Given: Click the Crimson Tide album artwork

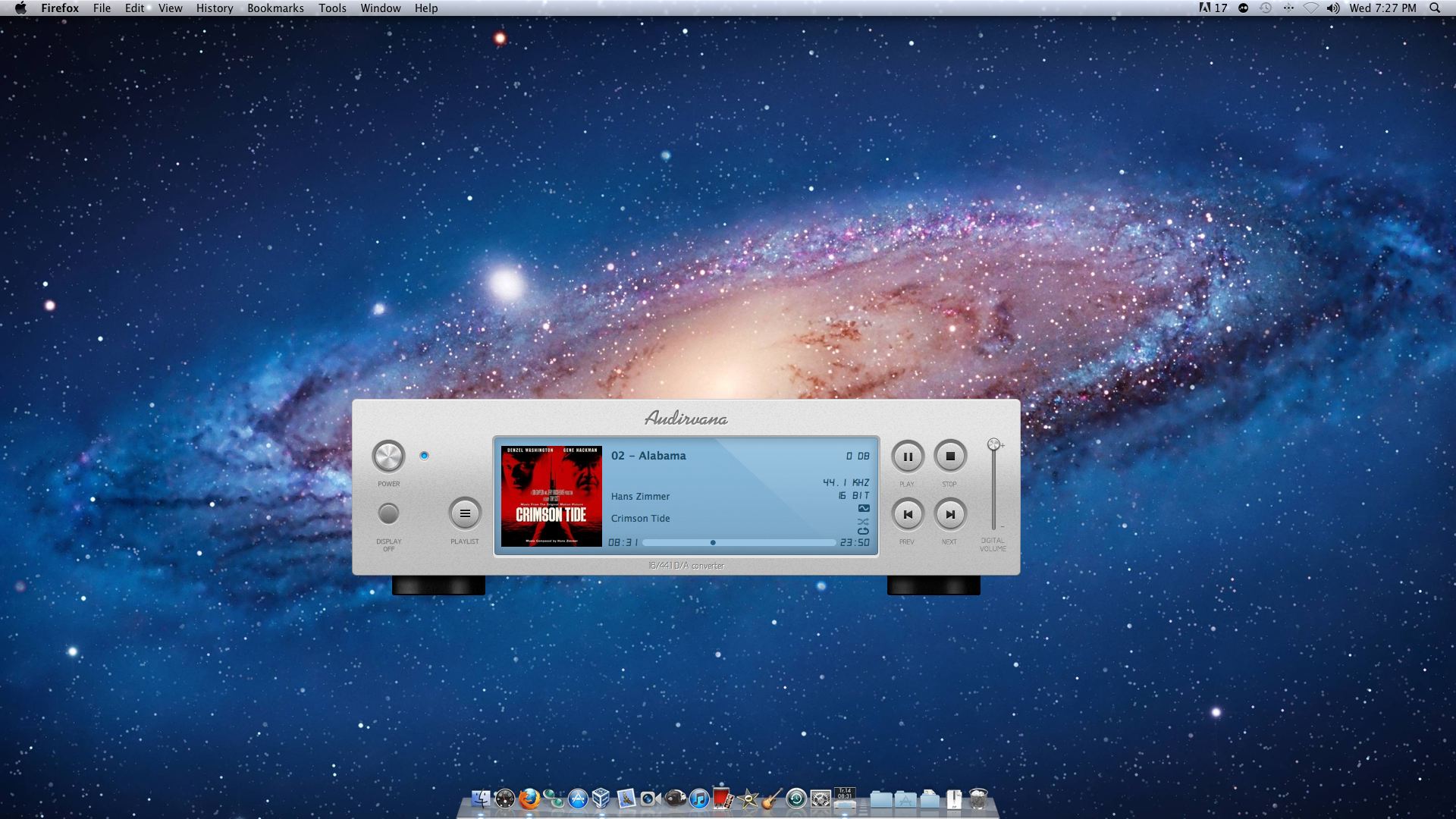Looking at the screenshot, I should (551, 496).
